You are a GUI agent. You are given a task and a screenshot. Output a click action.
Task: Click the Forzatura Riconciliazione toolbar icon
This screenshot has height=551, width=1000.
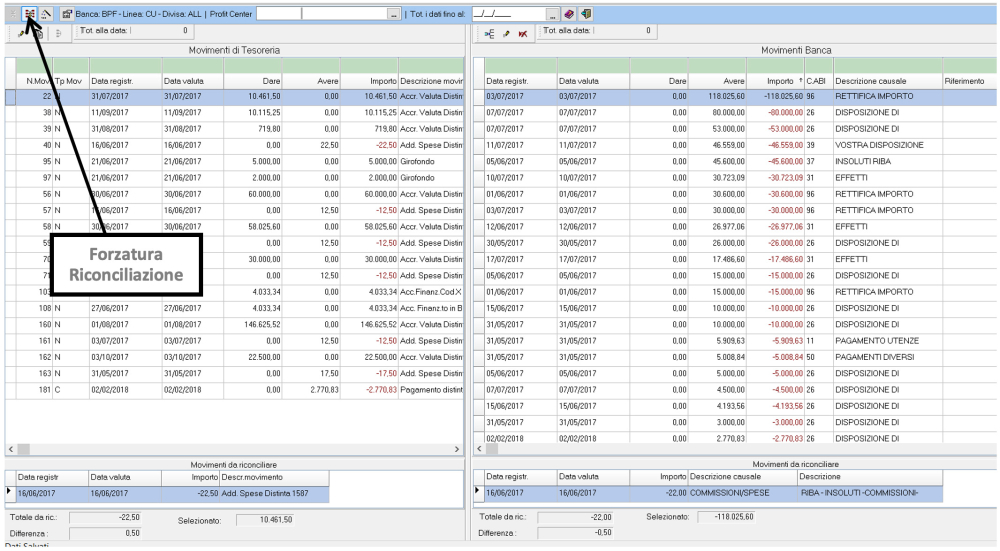click(x=30, y=14)
